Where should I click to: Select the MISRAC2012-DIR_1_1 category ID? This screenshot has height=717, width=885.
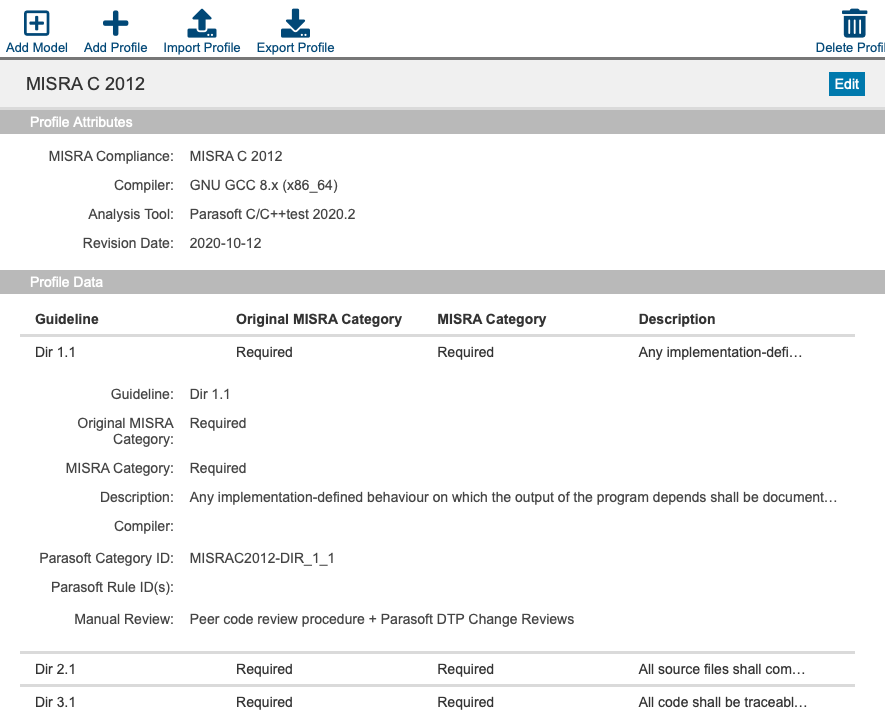[262, 558]
